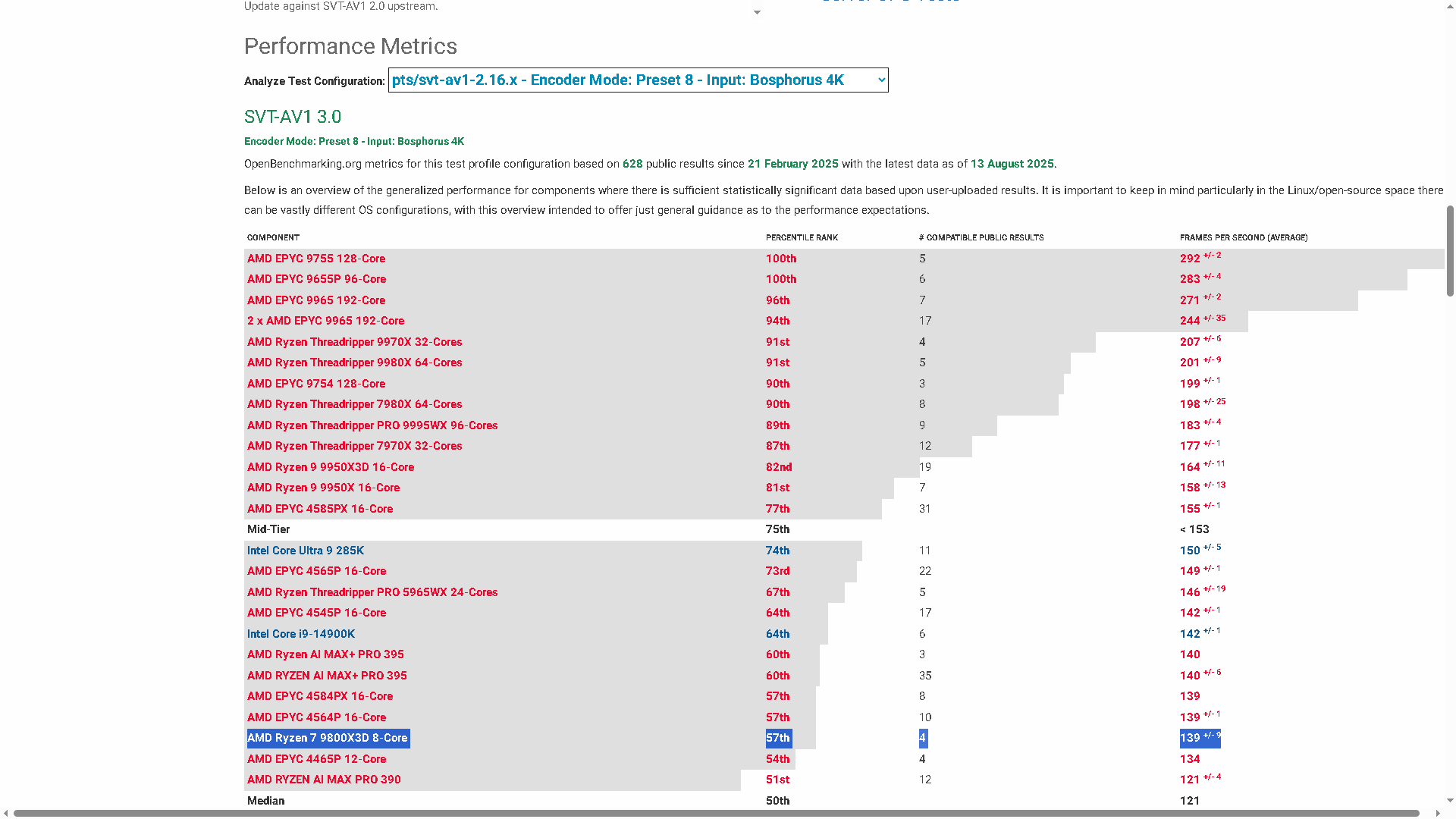Click the 244 FPS value for dual EPYC 9965
This screenshot has width=1456, height=819.
pos(1190,321)
